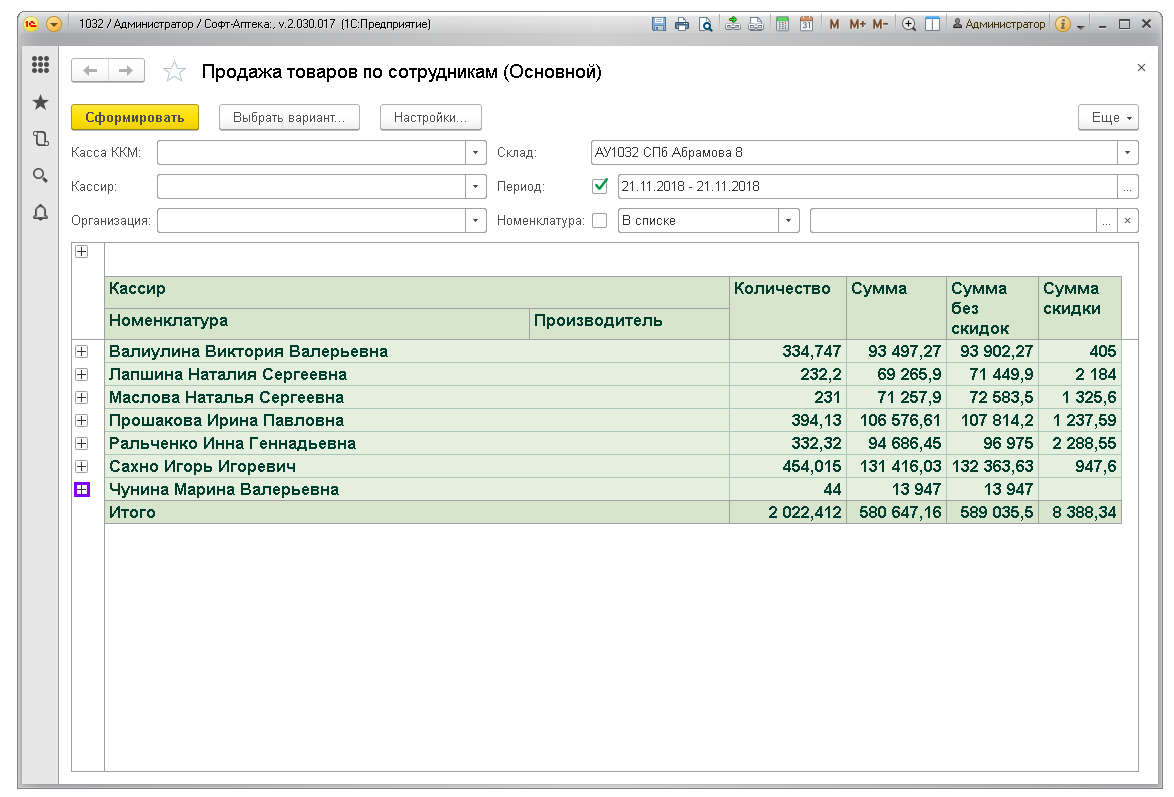
Task: Open favorites star in left sidebar
Action: click(40, 102)
